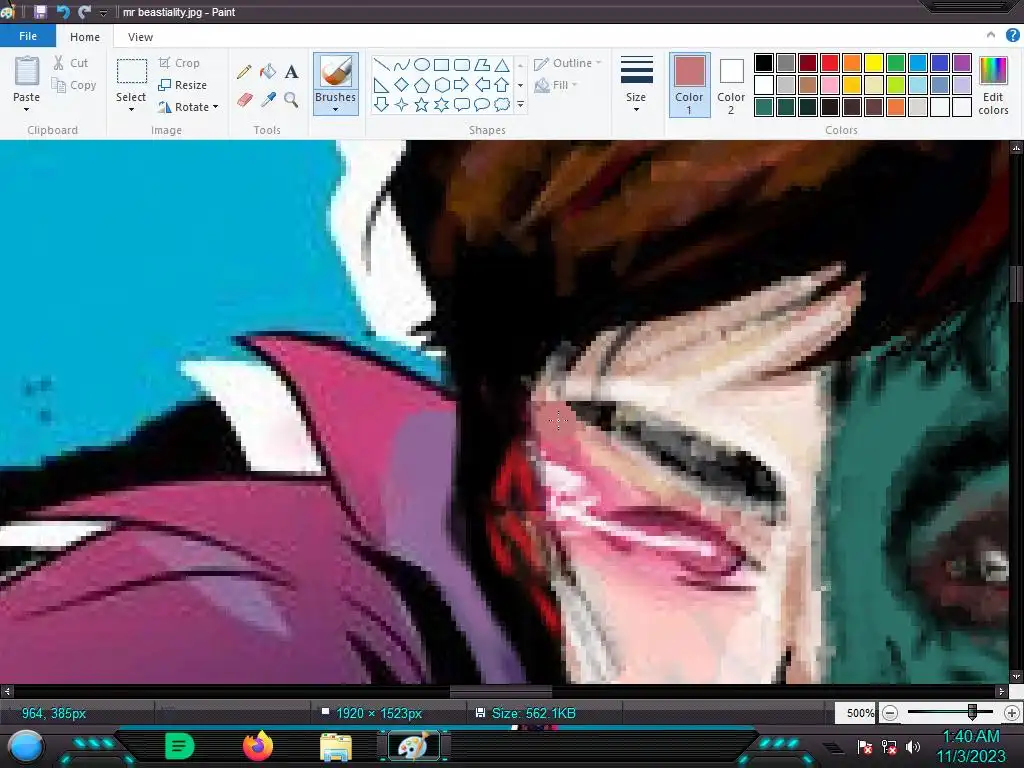The image size is (1024, 768).
Task: Choose the Triangle shape
Action: coord(502,65)
